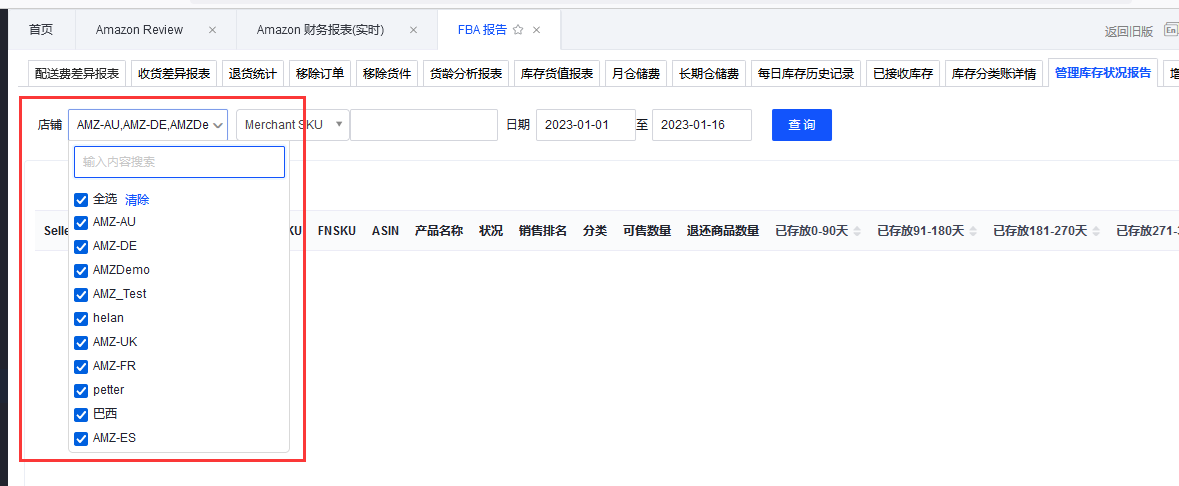This screenshot has width=1179, height=486.
Task: Select the 管理库存状况报告 tab
Action: click(1103, 73)
